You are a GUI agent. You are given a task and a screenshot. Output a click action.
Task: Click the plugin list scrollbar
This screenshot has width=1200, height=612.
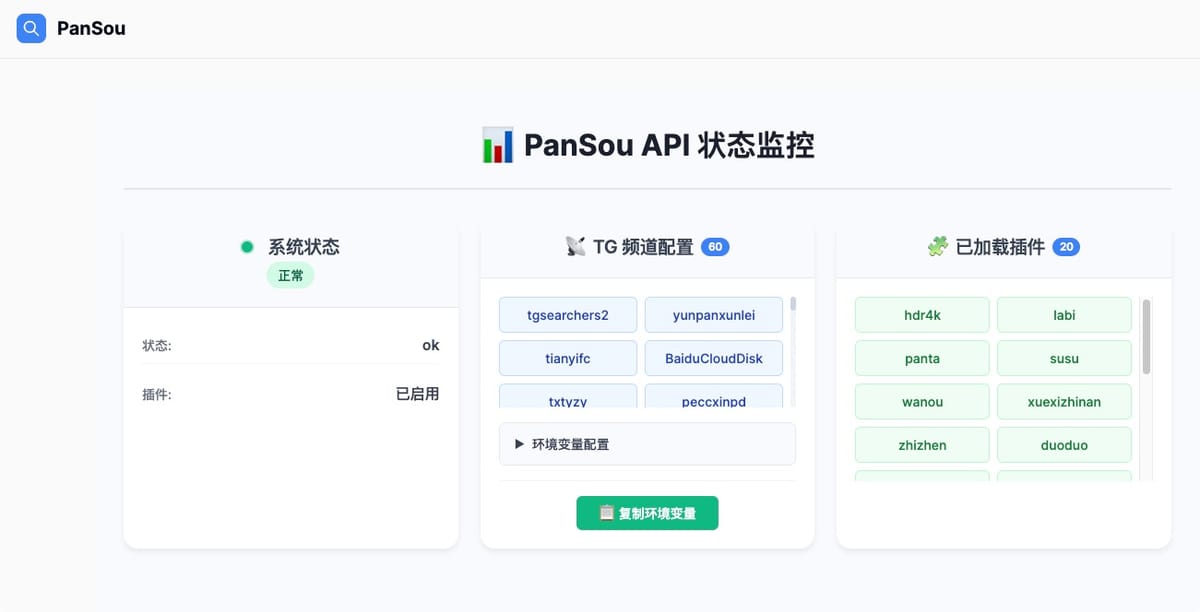1146,336
